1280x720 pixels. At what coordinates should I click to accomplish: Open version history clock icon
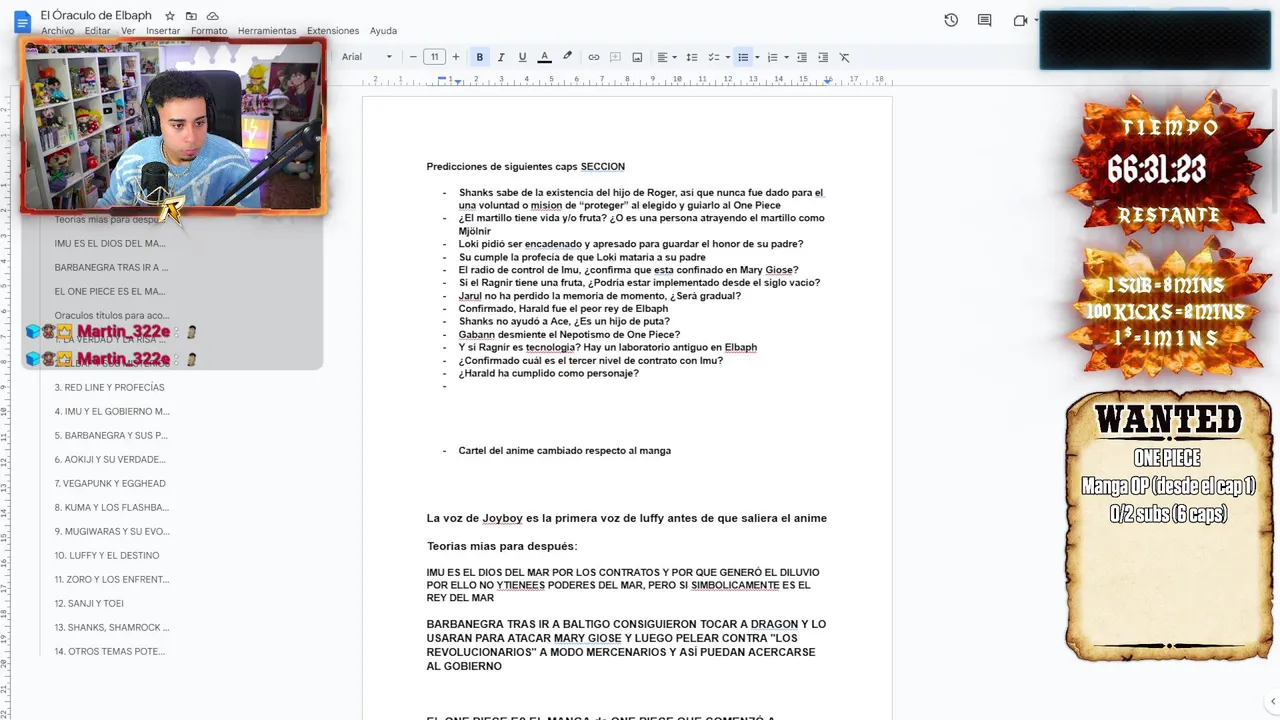(x=951, y=20)
